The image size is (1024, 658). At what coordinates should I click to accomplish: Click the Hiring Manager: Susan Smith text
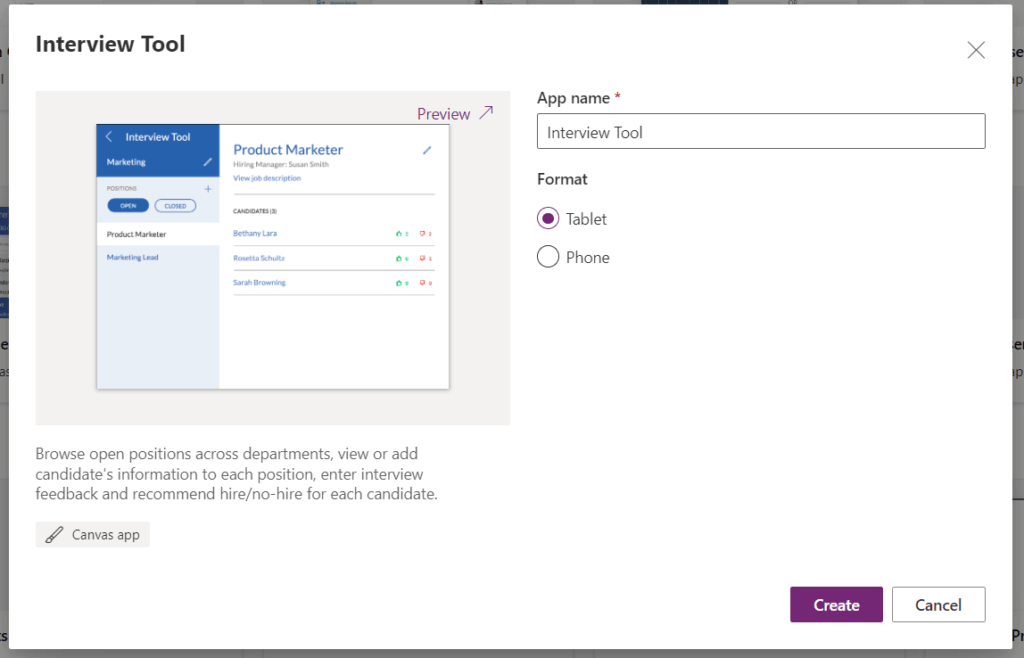[x=281, y=164]
